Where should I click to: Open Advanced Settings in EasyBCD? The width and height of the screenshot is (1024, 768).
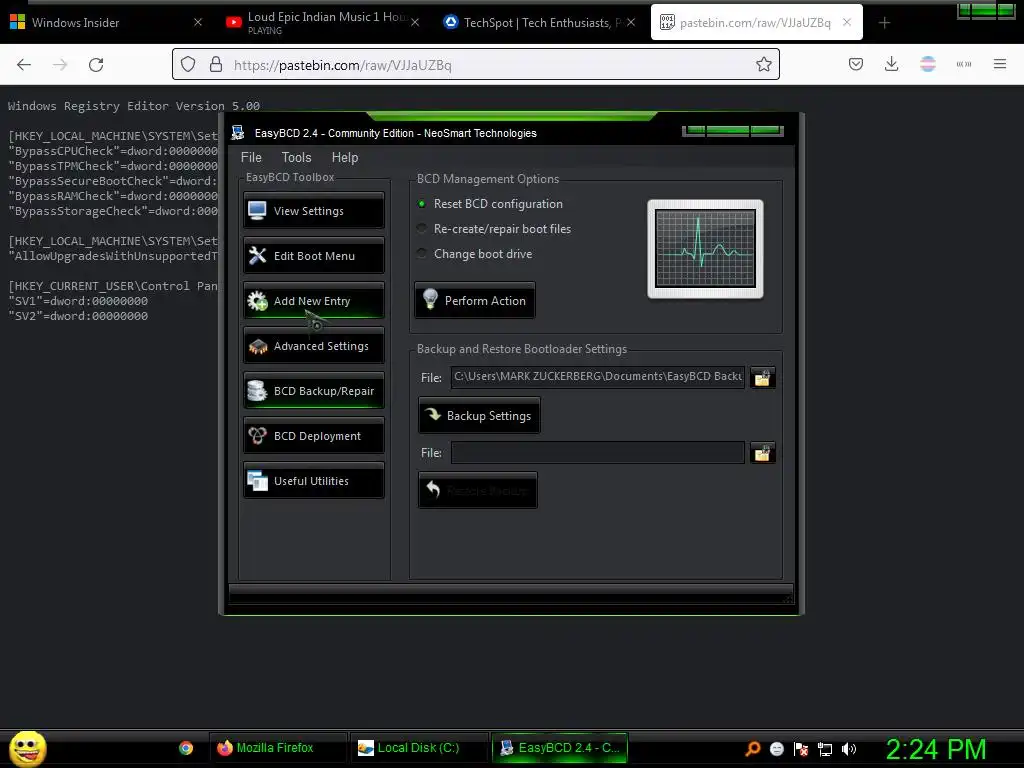313,345
